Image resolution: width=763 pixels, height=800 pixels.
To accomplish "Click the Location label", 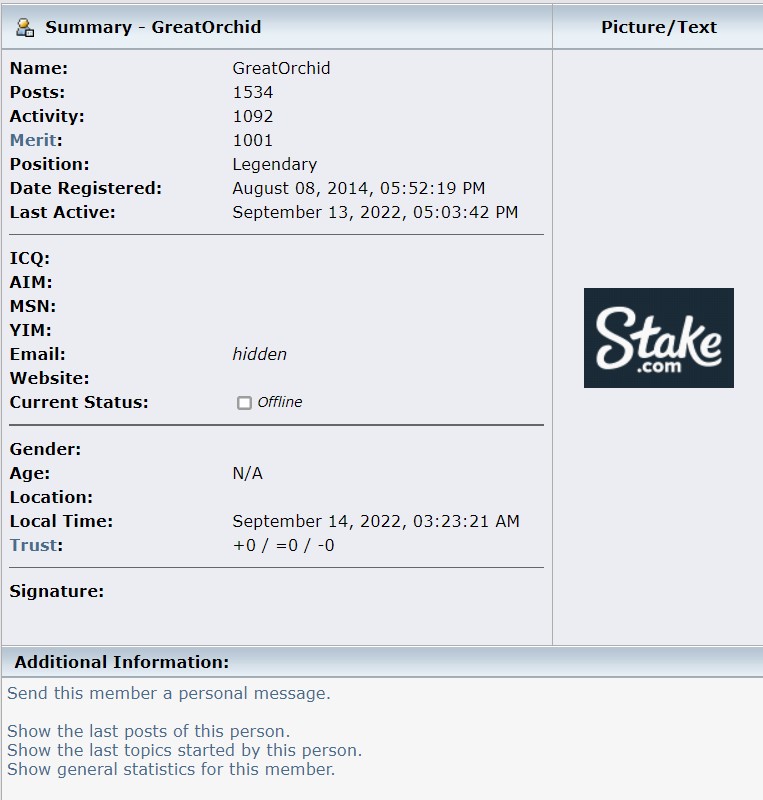I will (x=51, y=497).
